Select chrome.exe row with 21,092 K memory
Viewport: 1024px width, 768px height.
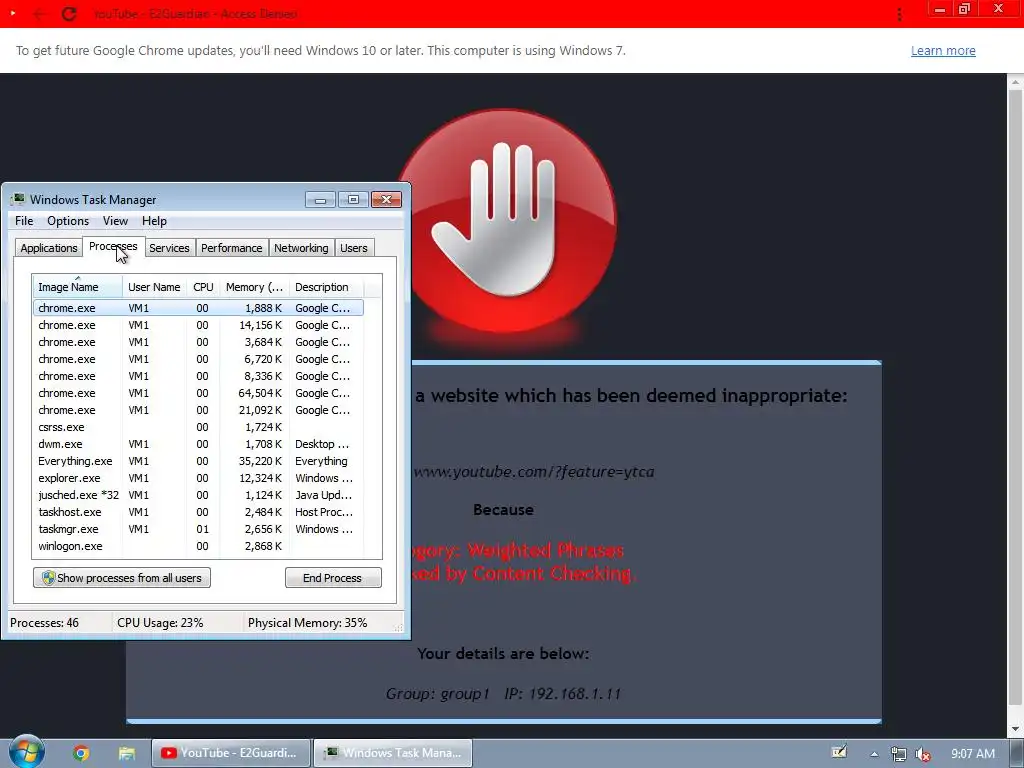click(198, 410)
